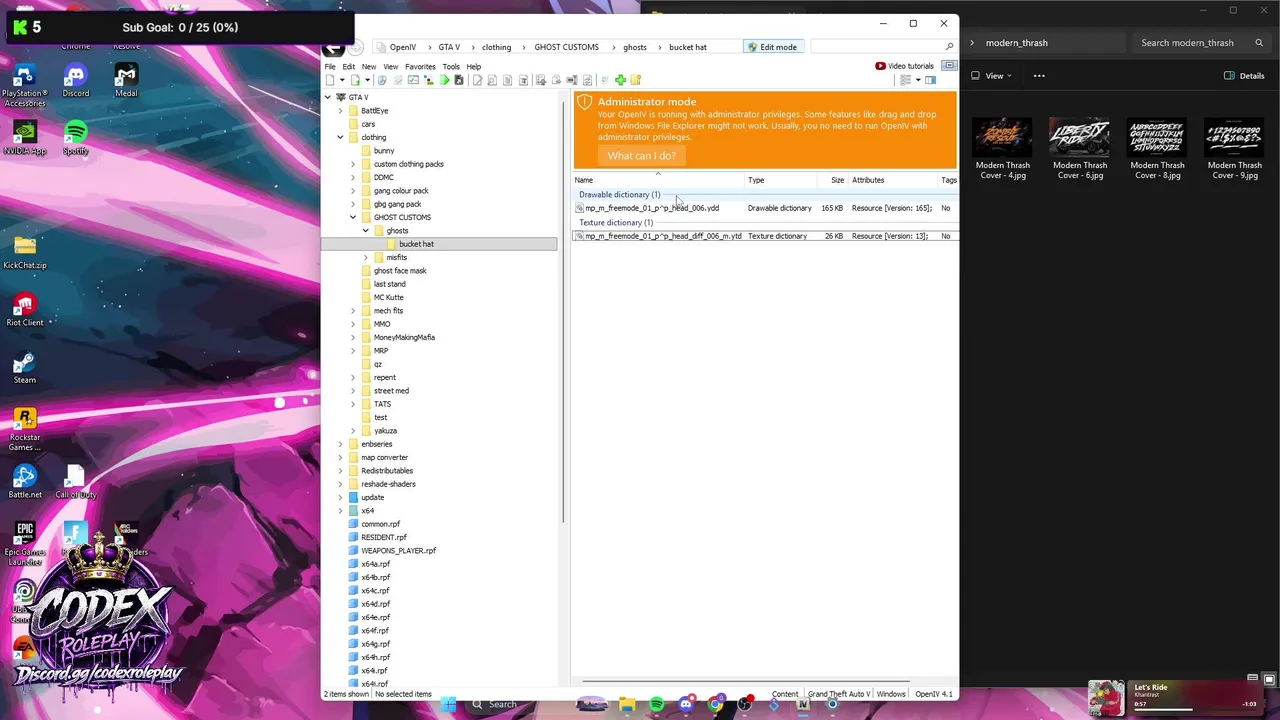The height and width of the screenshot is (720, 1280).
Task: Expand the misfits folder
Action: (366, 257)
